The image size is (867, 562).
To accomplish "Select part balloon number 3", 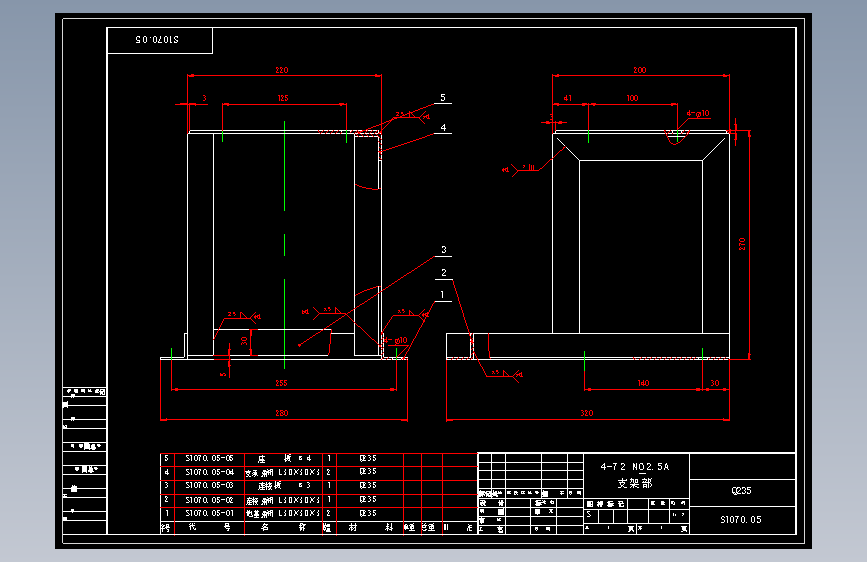I will coord(443,250).
